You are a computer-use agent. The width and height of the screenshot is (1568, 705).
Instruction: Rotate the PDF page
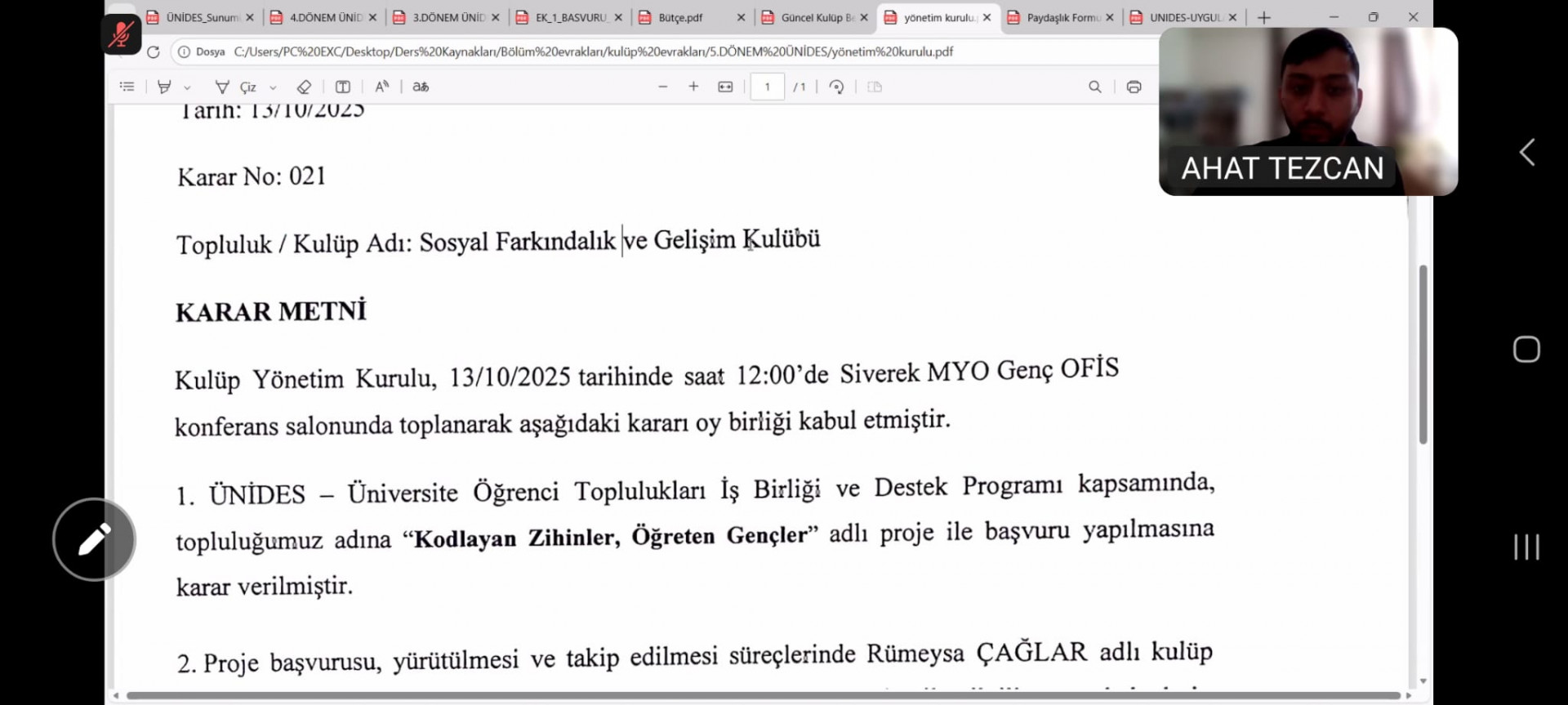(836, 87)
